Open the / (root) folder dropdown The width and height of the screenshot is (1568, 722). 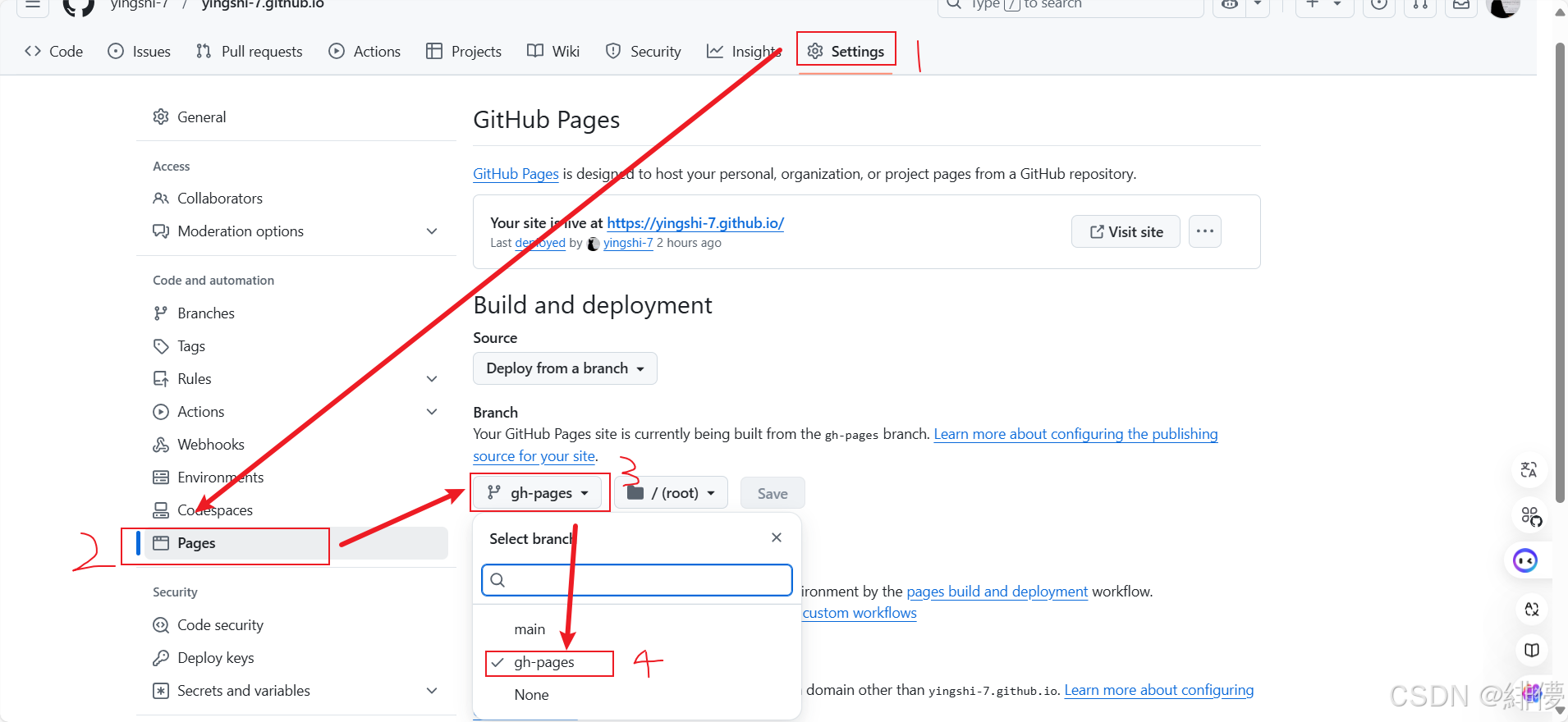671,493
